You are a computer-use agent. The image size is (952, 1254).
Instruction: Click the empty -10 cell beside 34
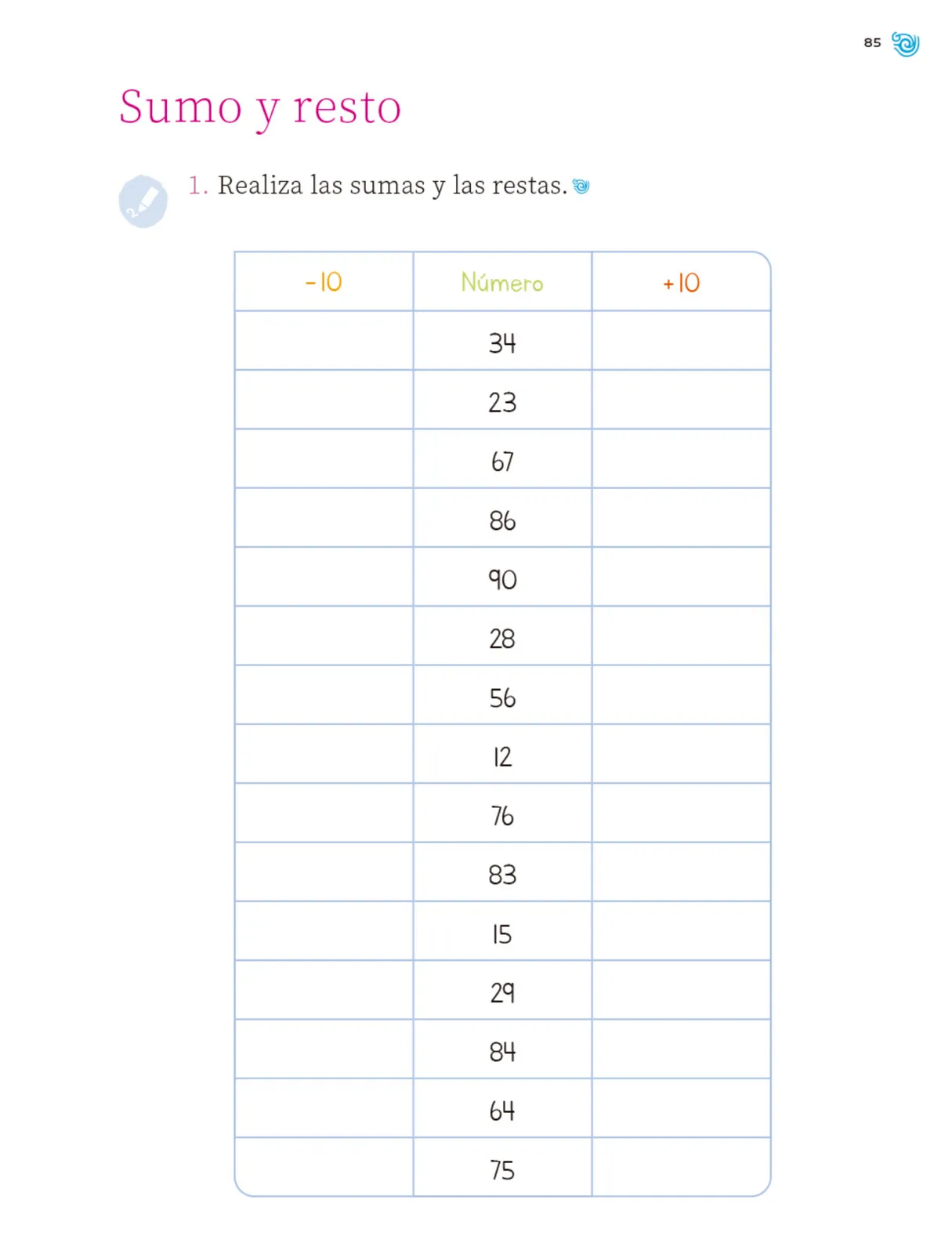(324, 341)
